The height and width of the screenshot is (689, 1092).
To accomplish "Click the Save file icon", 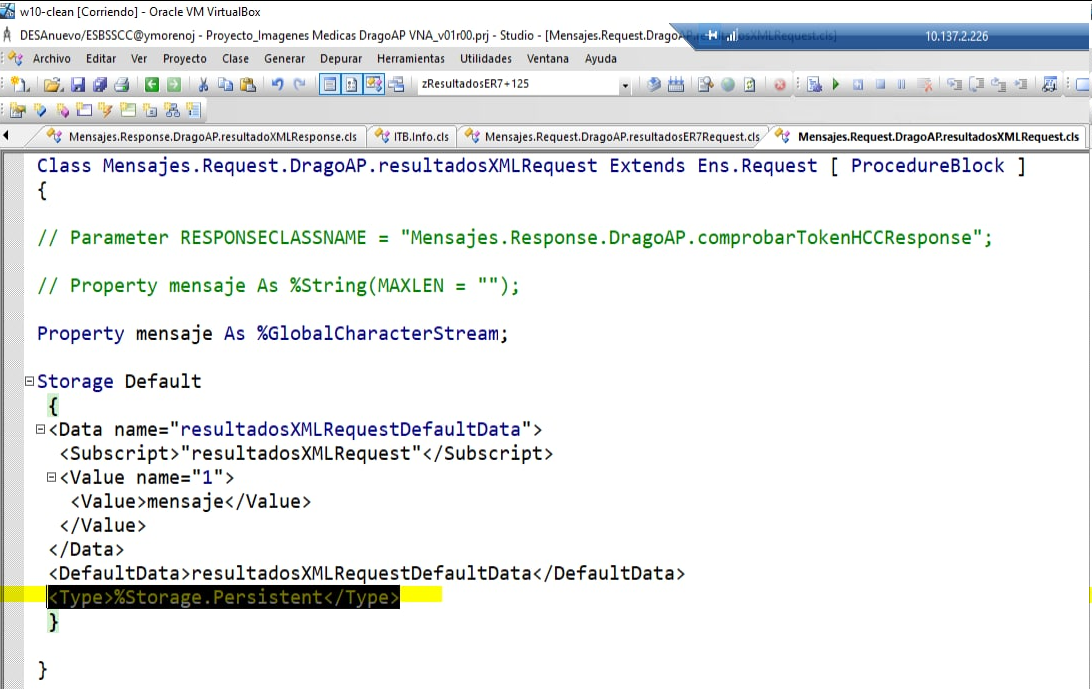I will tap(77, 85).
